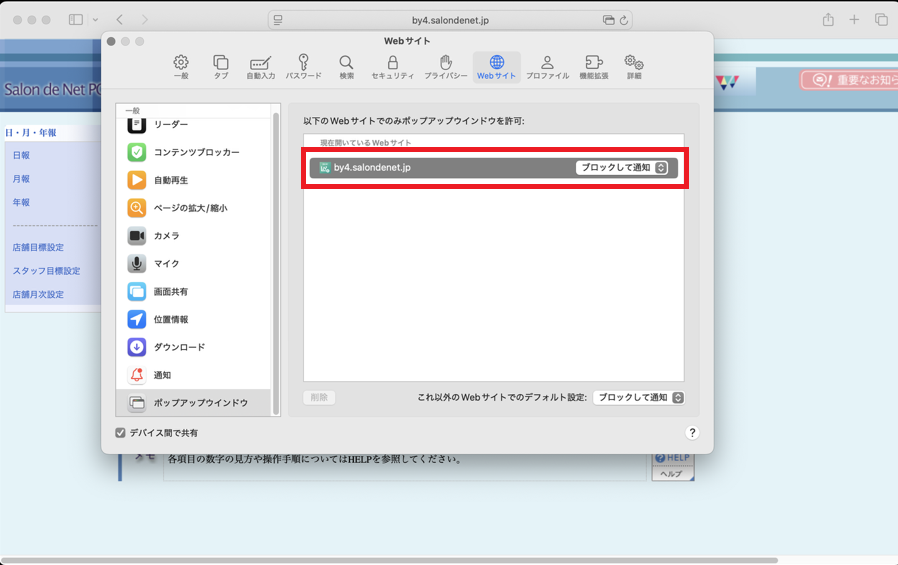Open the Extensions (機能拡張) preferences icon
This screenshot has height=565, width=898.
pyautogui.click(x=593, y=67)
